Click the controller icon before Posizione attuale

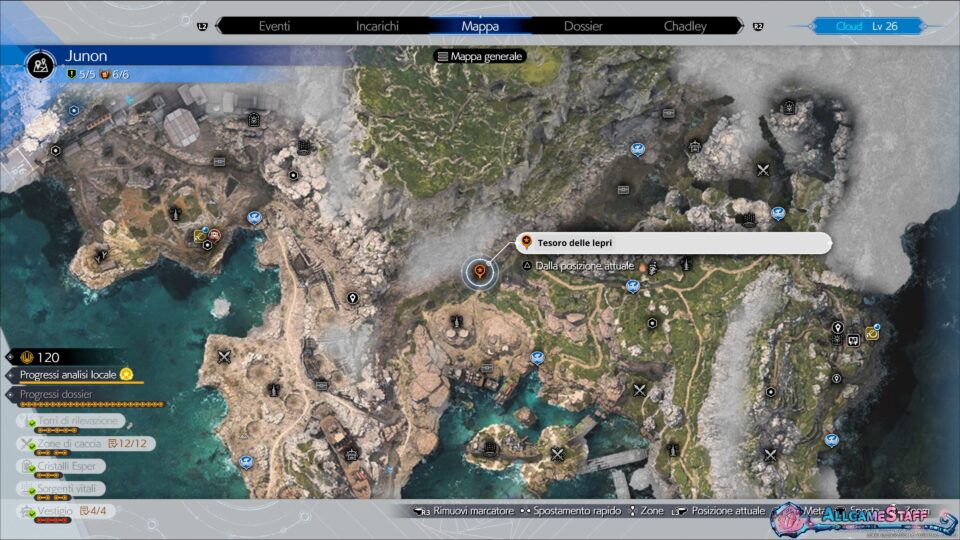(x=679, y=511)
